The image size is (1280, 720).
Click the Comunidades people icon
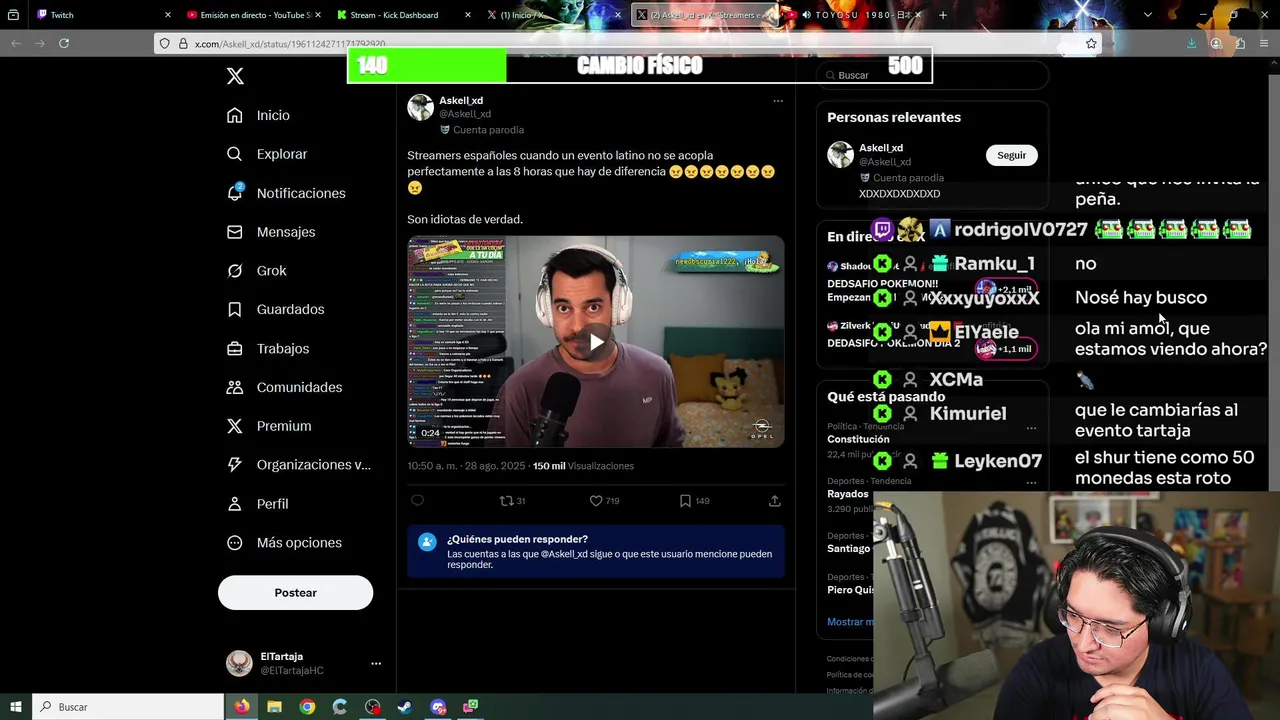pos(235,387)
